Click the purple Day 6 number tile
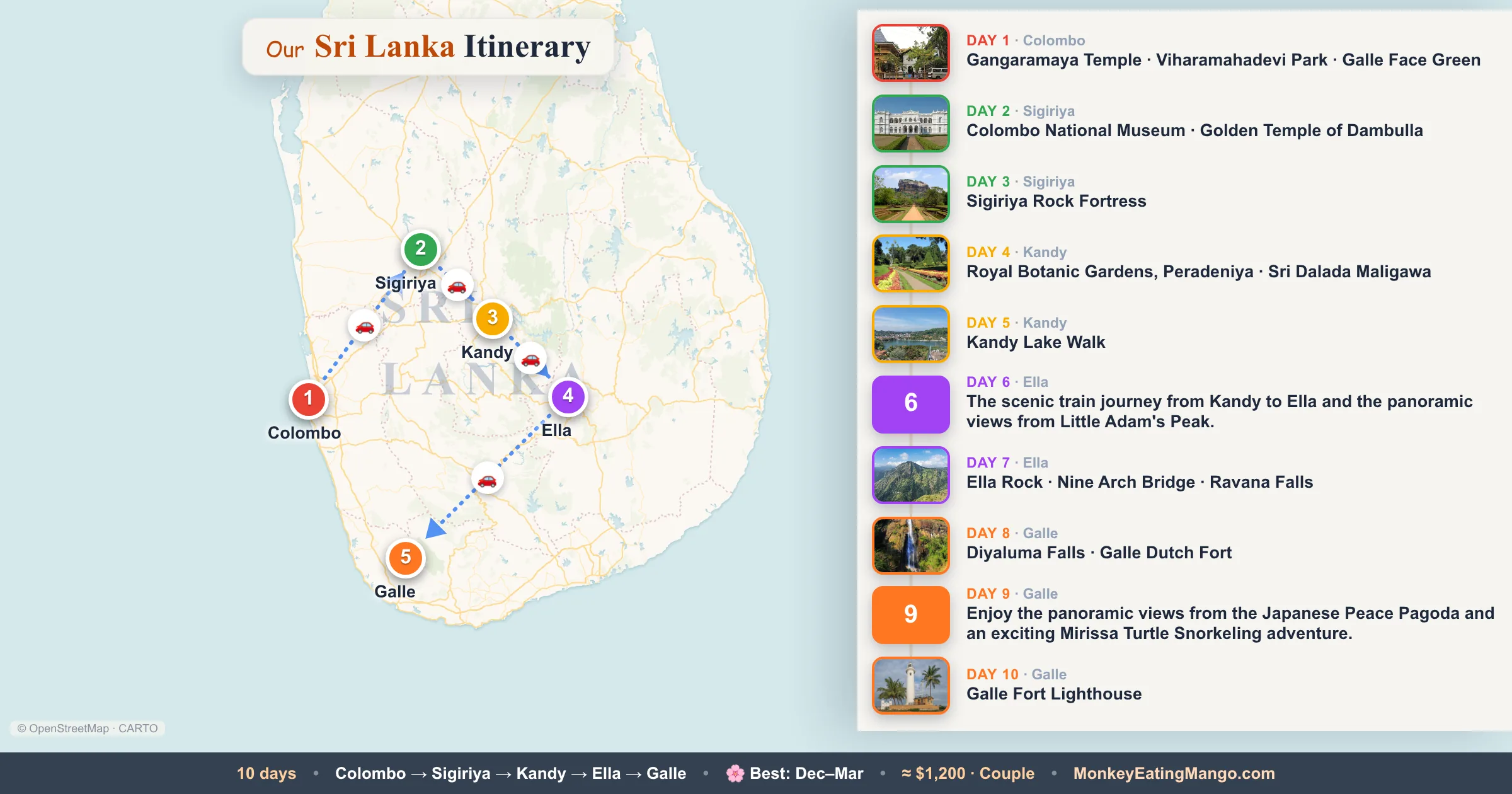Viewport: 1512px width, 794px height. (911, 404)
